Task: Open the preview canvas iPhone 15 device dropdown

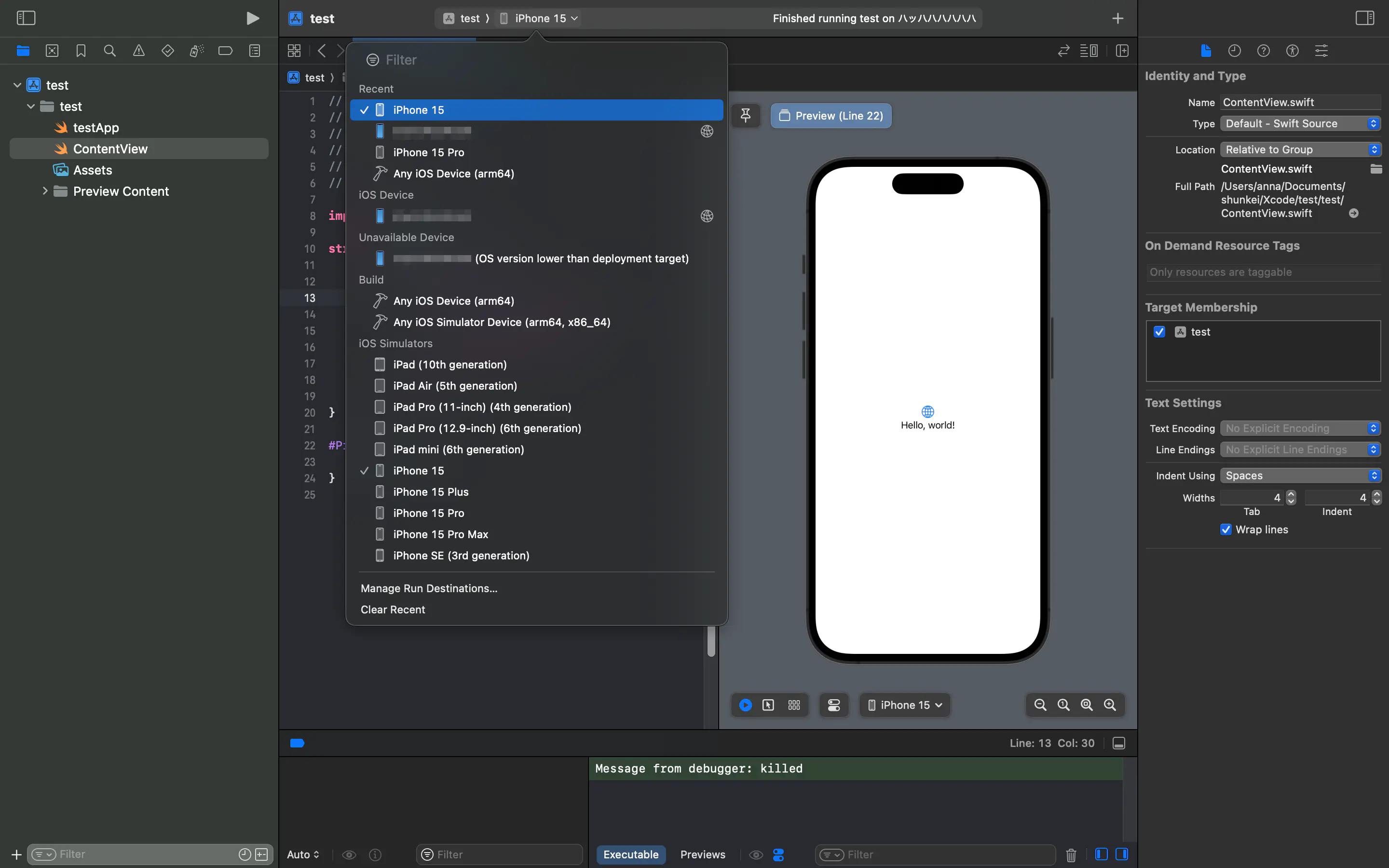Action: [905, 705]
